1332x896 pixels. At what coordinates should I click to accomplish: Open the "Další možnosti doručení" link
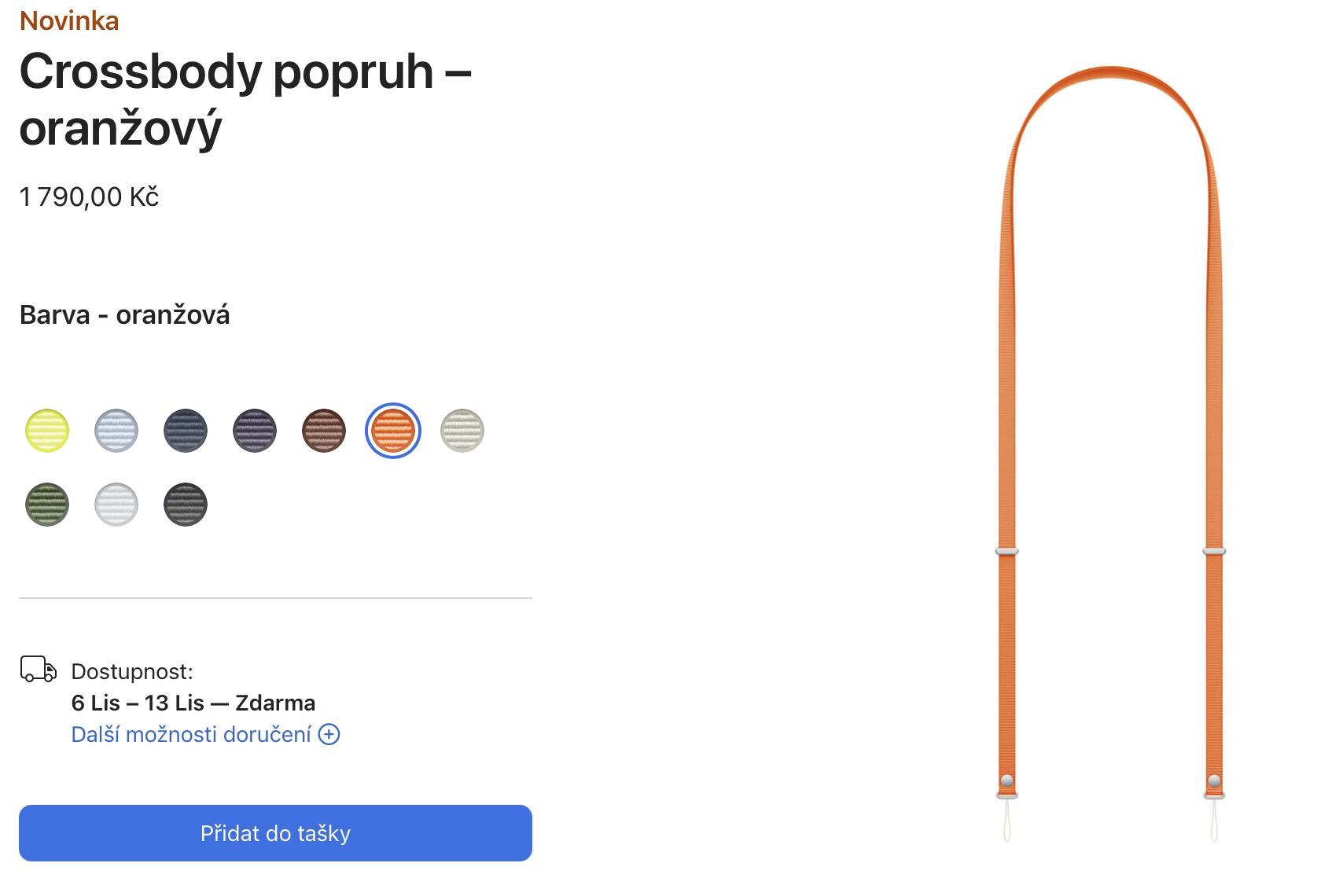pyautogui.click(x=191, y=734)
